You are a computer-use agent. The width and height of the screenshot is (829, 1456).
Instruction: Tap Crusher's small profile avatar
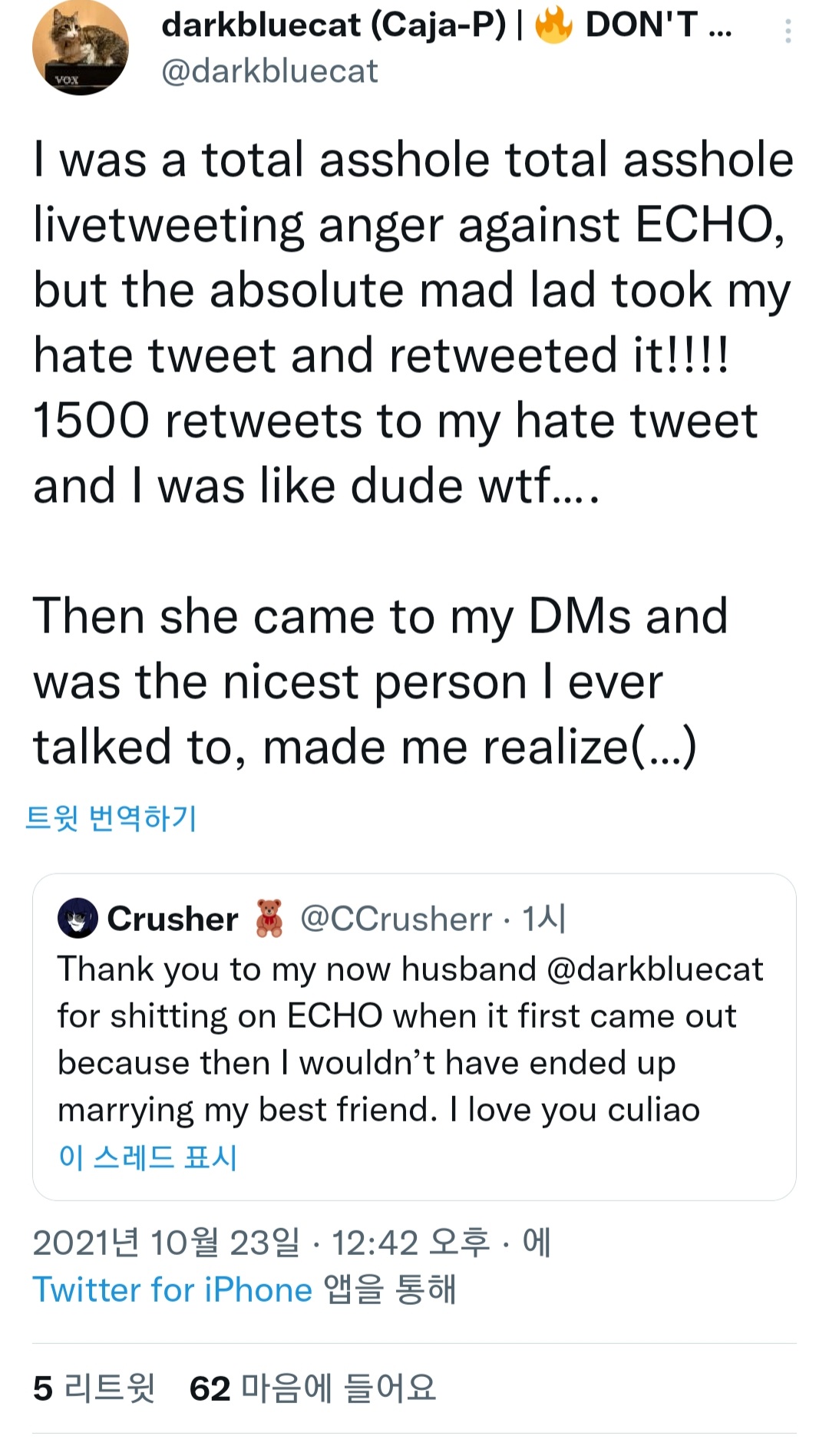tap(78, 919)
